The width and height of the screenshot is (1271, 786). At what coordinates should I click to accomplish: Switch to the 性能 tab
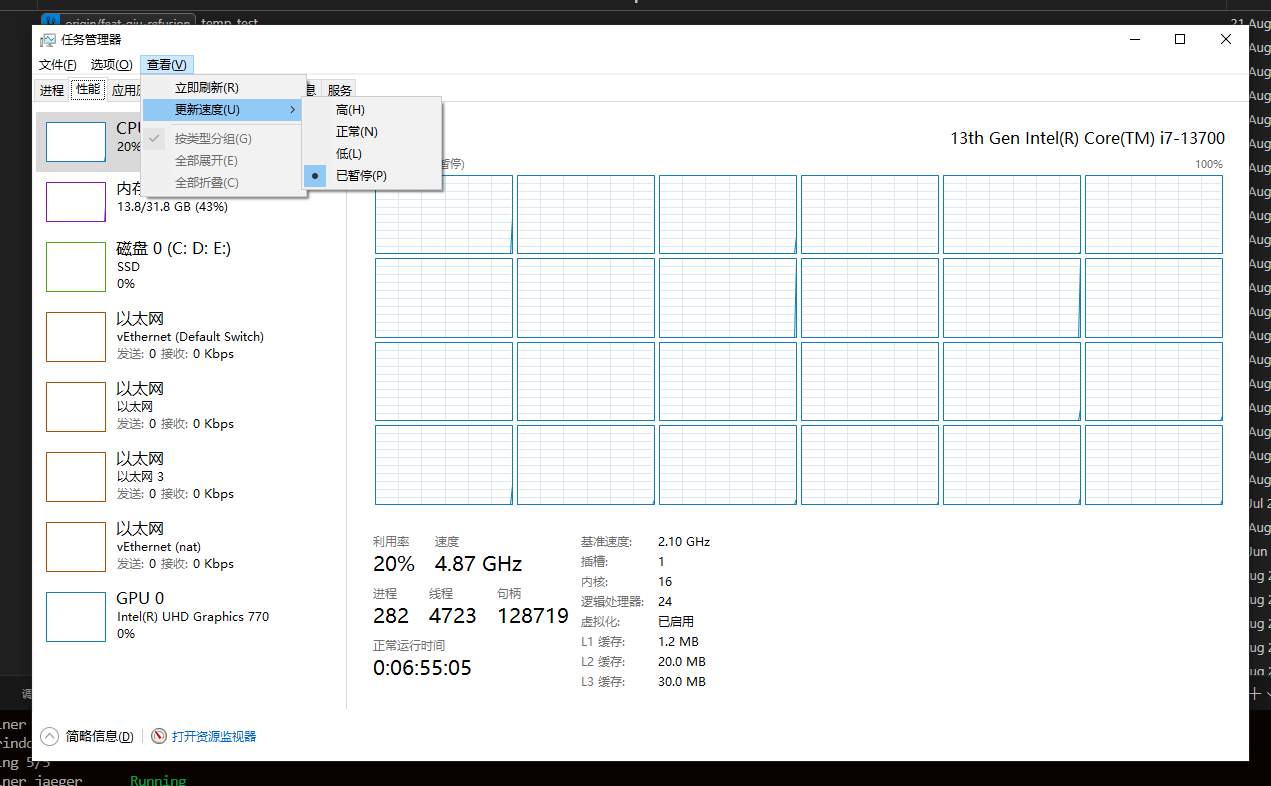coord(88,89)
